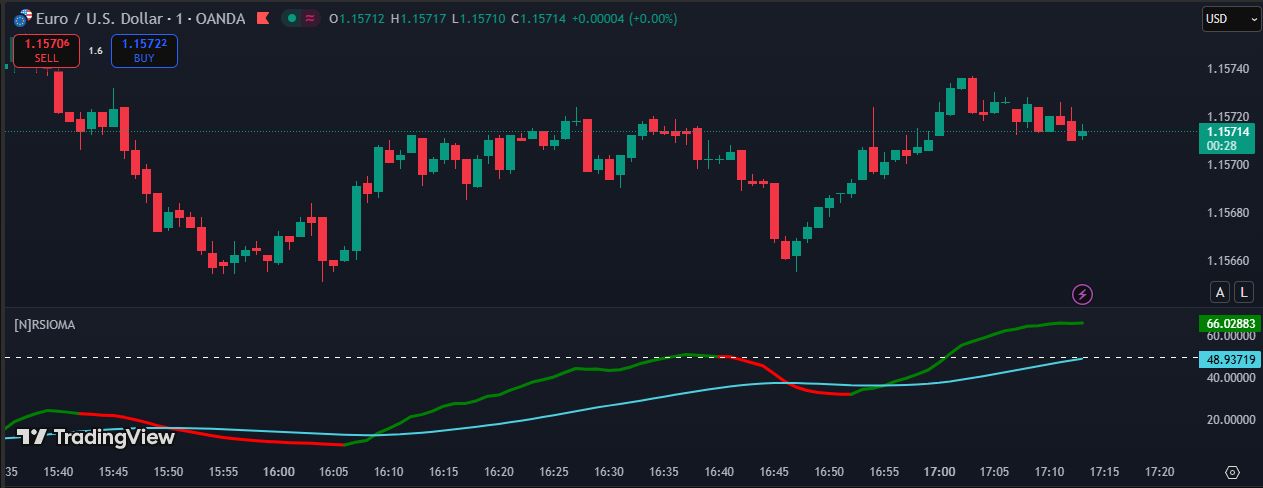
Task: Click the green 66.02883 indicator value label
Action: (x=1229, y=323)
